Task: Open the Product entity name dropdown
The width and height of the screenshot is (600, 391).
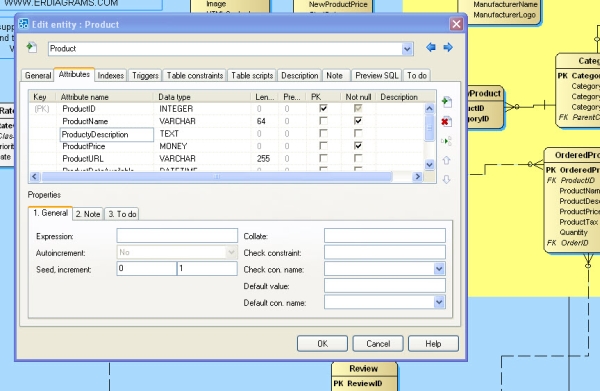Action: (x=407, y=49)
